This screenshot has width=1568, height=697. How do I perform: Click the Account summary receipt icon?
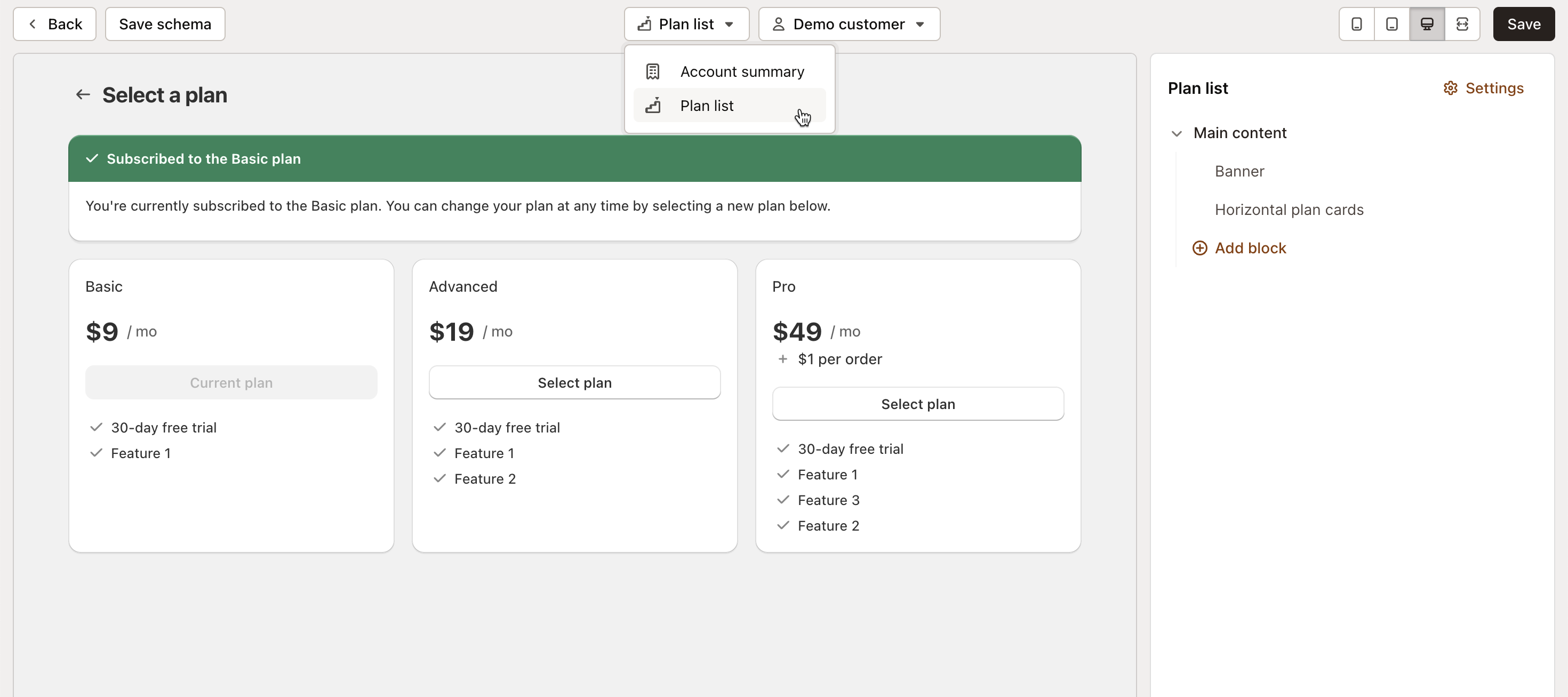click(x=652, y=70)
